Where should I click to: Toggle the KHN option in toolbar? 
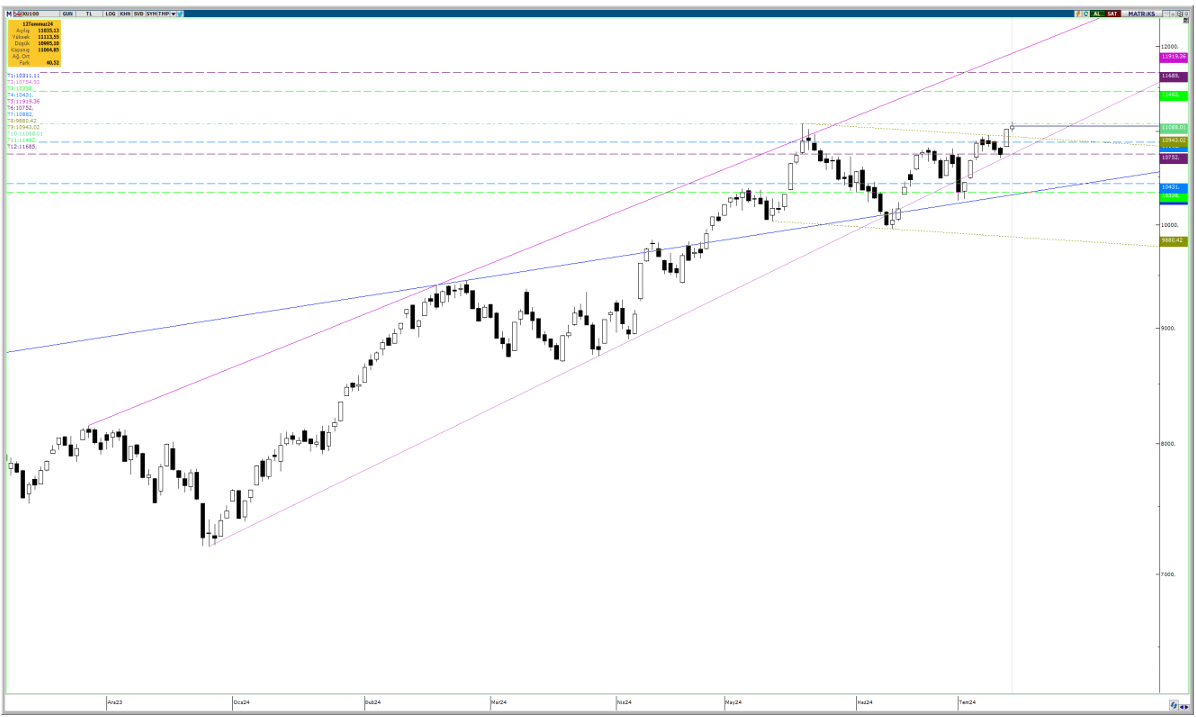124,14
